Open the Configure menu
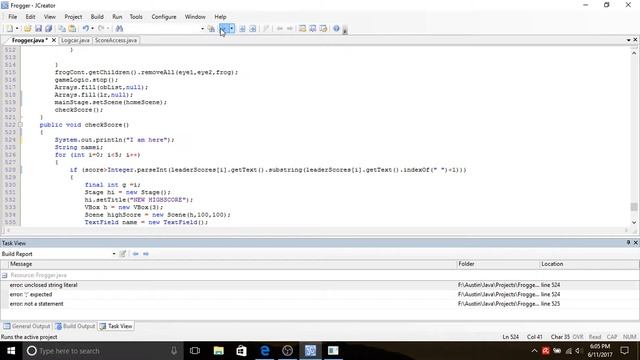This screenshot has height=360, width=640. 164,17
